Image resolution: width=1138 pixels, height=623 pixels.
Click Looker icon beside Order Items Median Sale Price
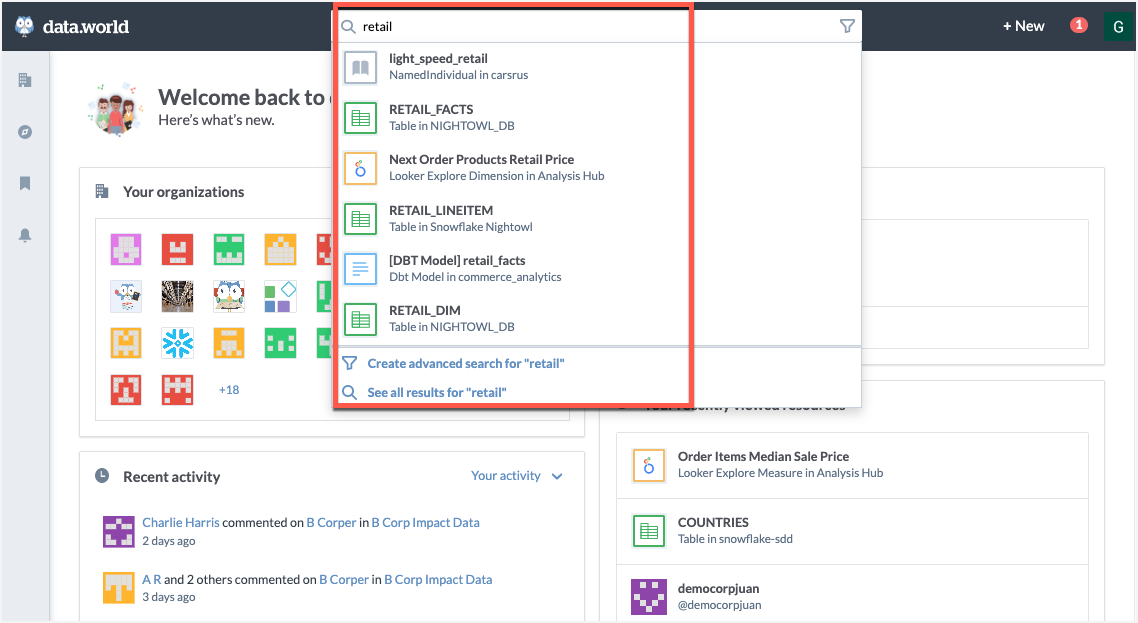pyautogui.click(x=649, y=465)
